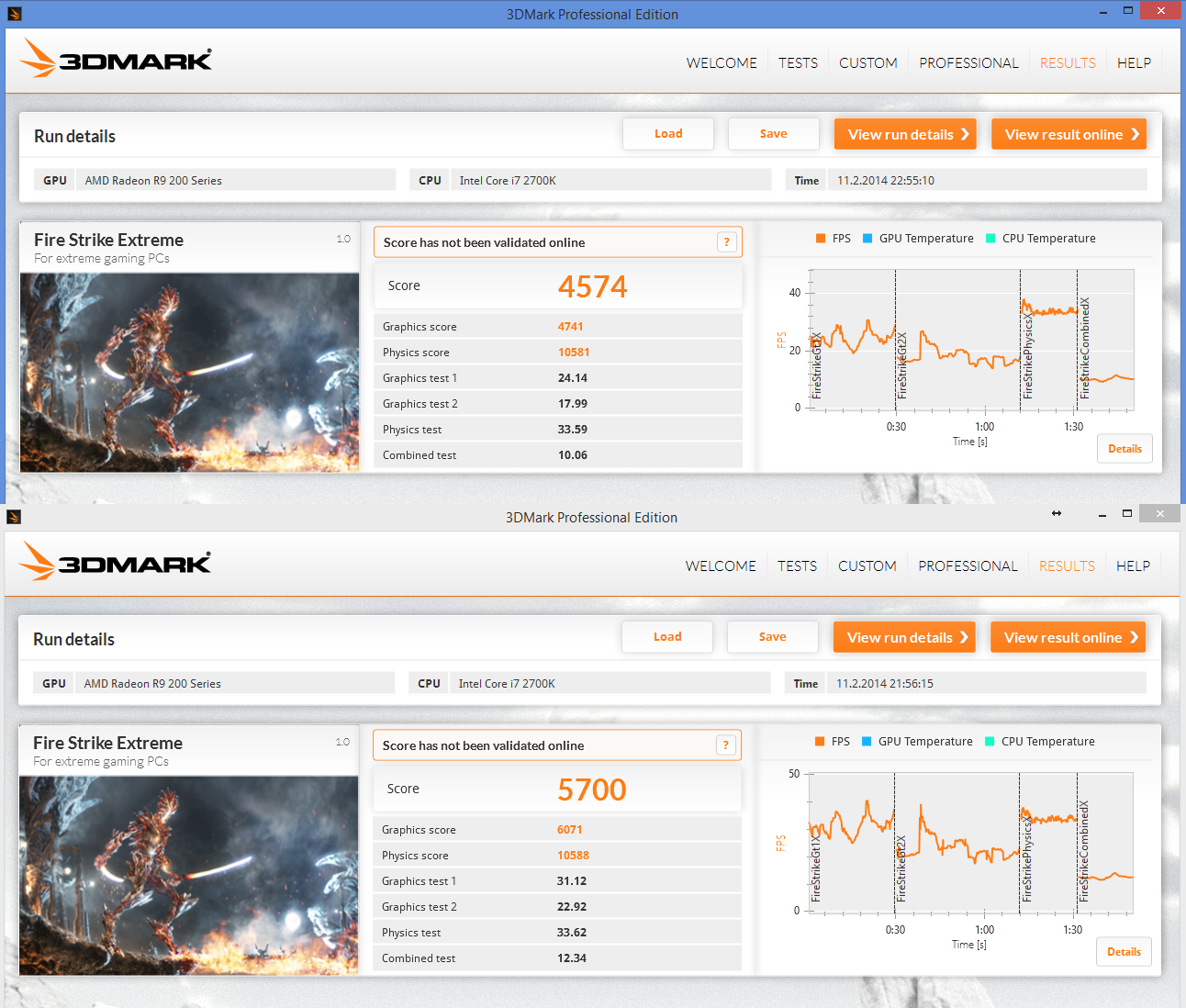Click View run details in top window
The width and height of the screenshot is (1186, 1008).
click(x=905, y=134)
